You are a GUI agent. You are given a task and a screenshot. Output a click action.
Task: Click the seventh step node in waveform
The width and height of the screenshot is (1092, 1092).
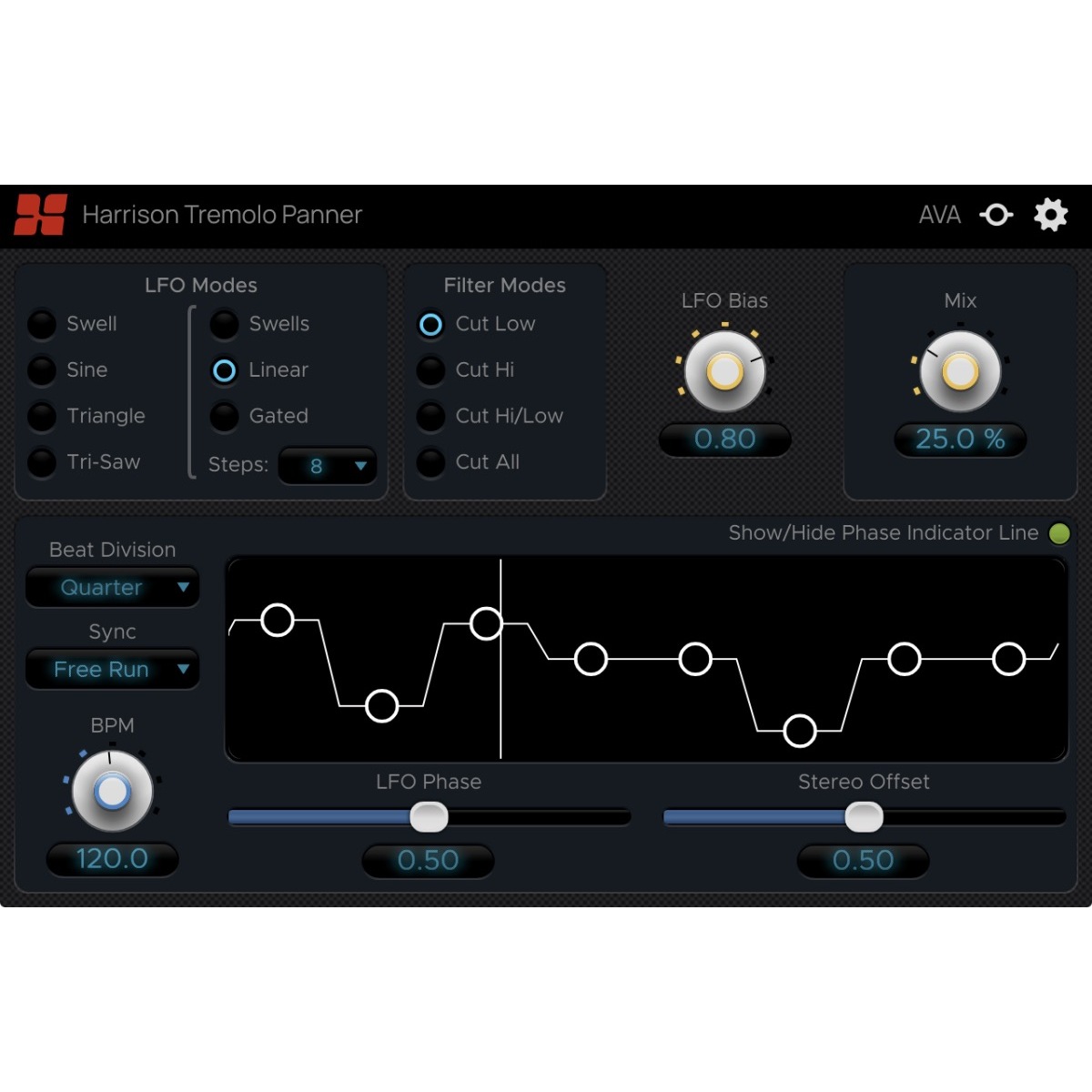pos(905,658)
